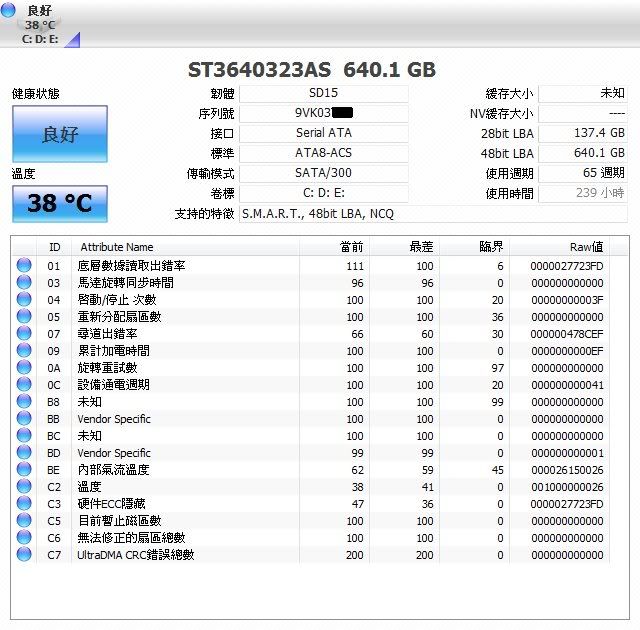Click status orb for attribute 09
This screenshot has height=630, width=640.
coord(24,350)
